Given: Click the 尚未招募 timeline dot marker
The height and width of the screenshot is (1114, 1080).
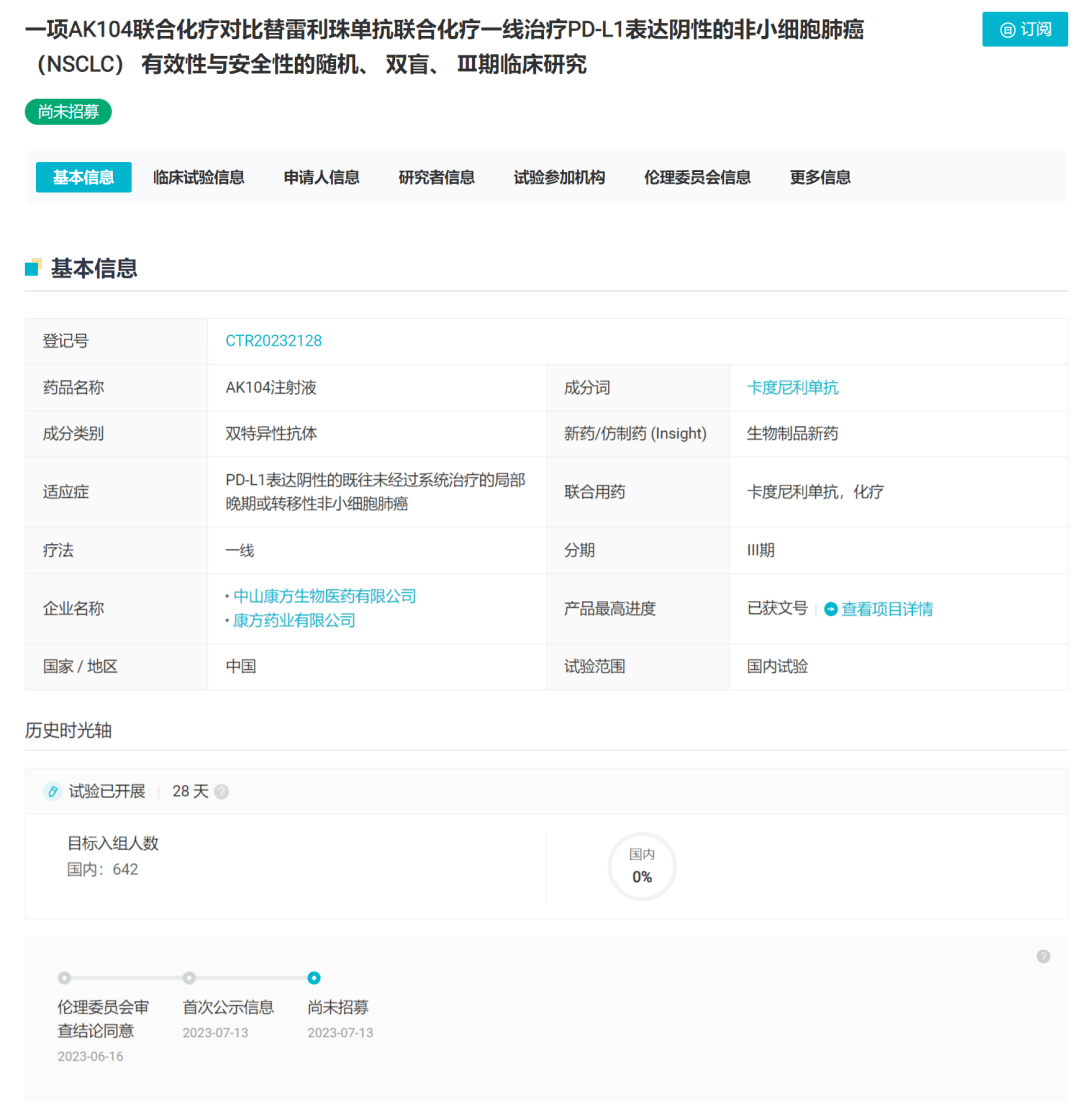Looking at the screenshot, I should pos(314,978).
